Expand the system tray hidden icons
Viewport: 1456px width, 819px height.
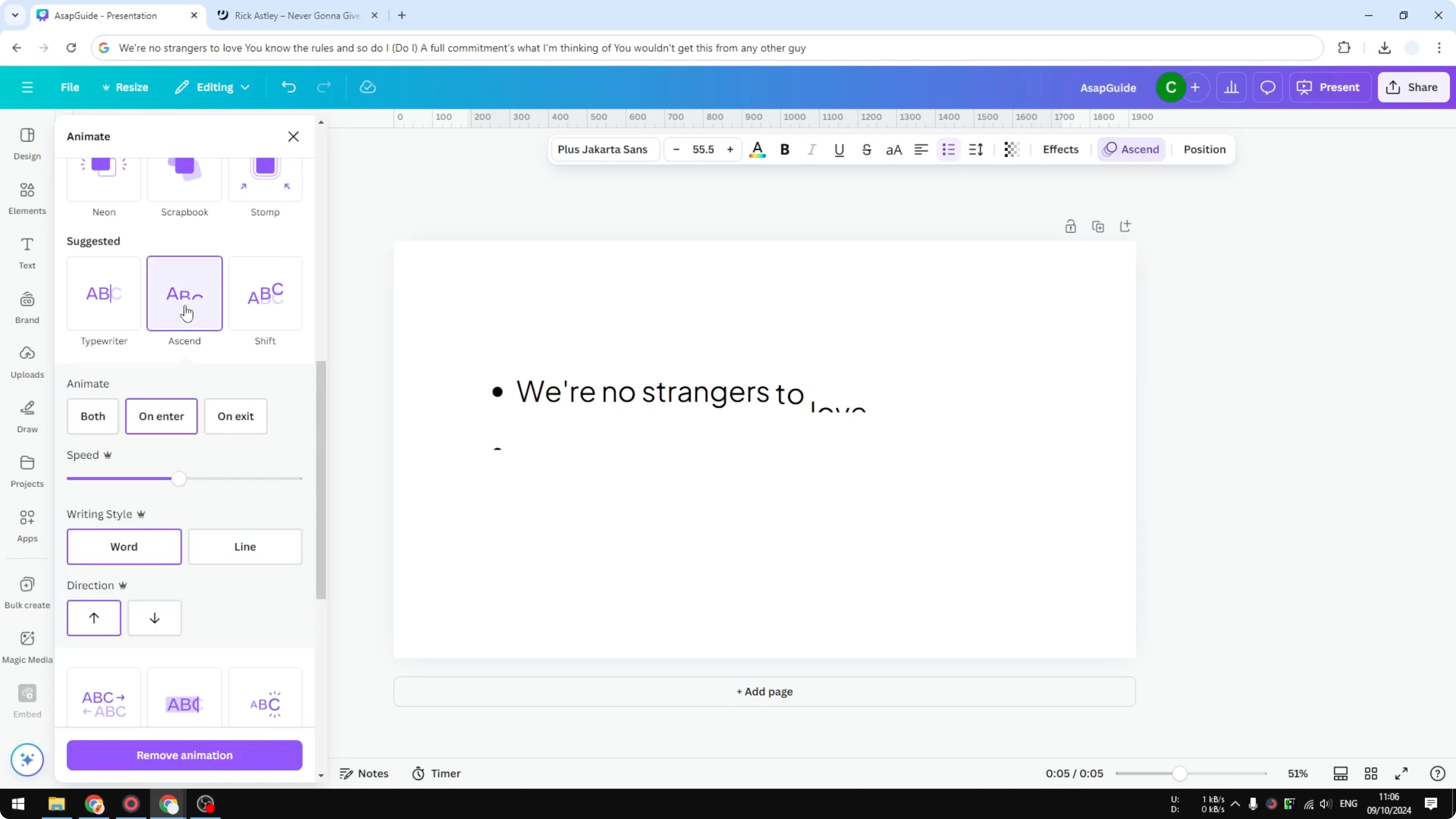(1235, 804)
